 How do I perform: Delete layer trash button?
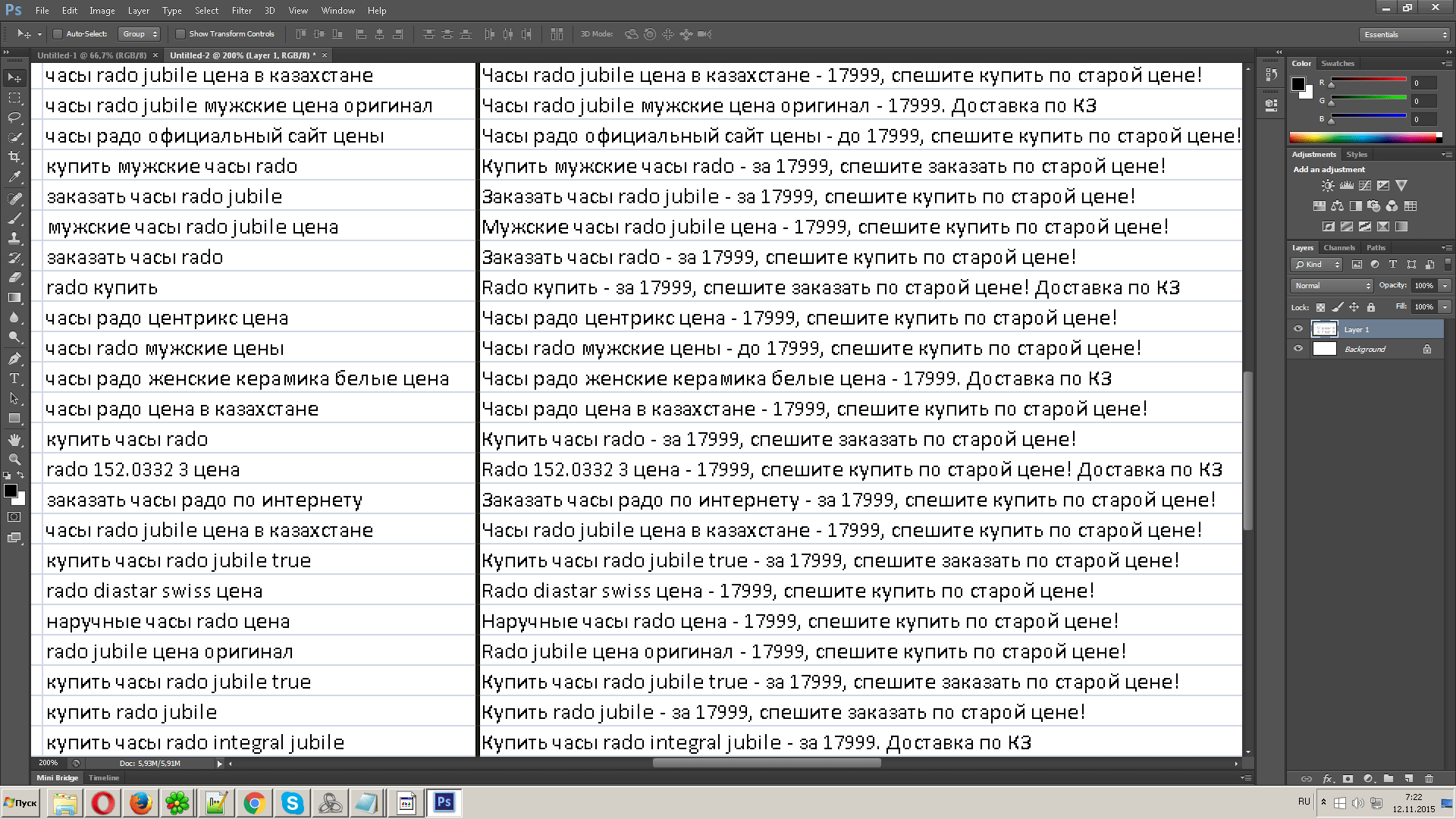[1429, 779]
